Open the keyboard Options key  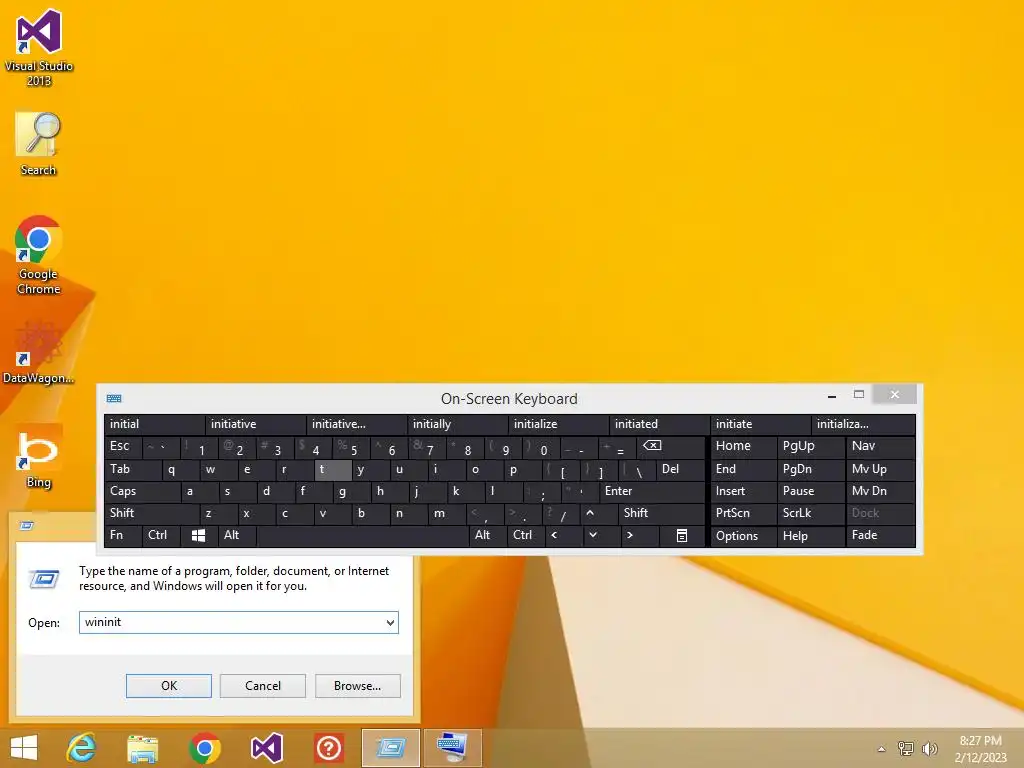pos(744,536)
